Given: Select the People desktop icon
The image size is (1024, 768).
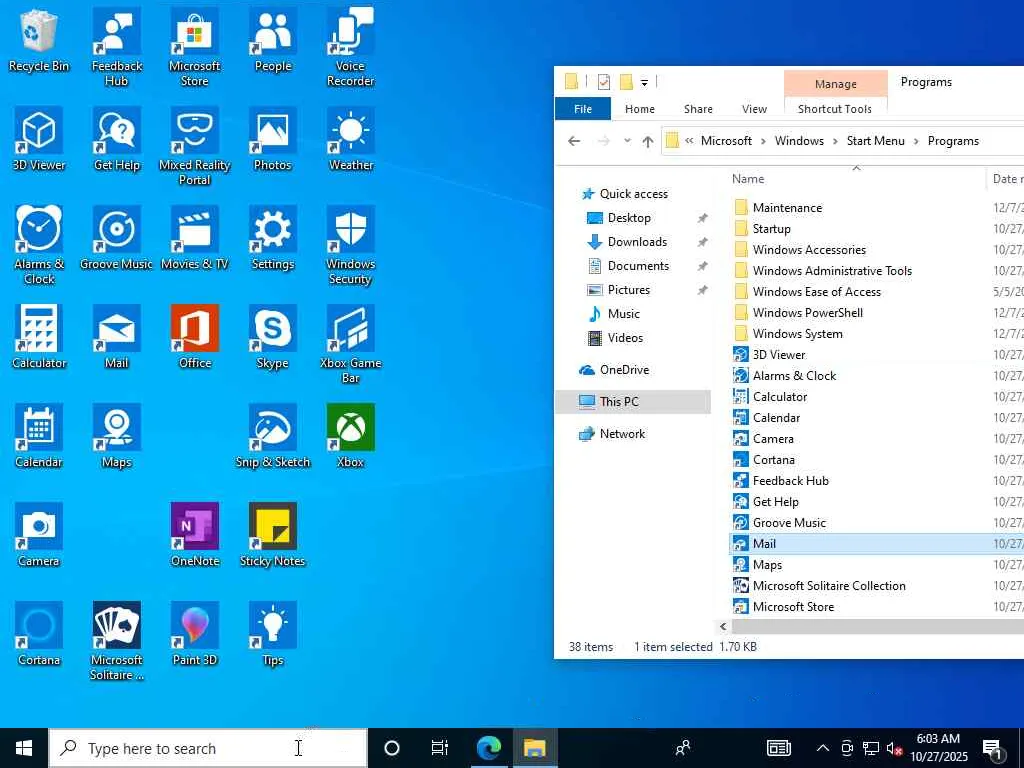Looking at the screenshot, I should coord(272,40).
